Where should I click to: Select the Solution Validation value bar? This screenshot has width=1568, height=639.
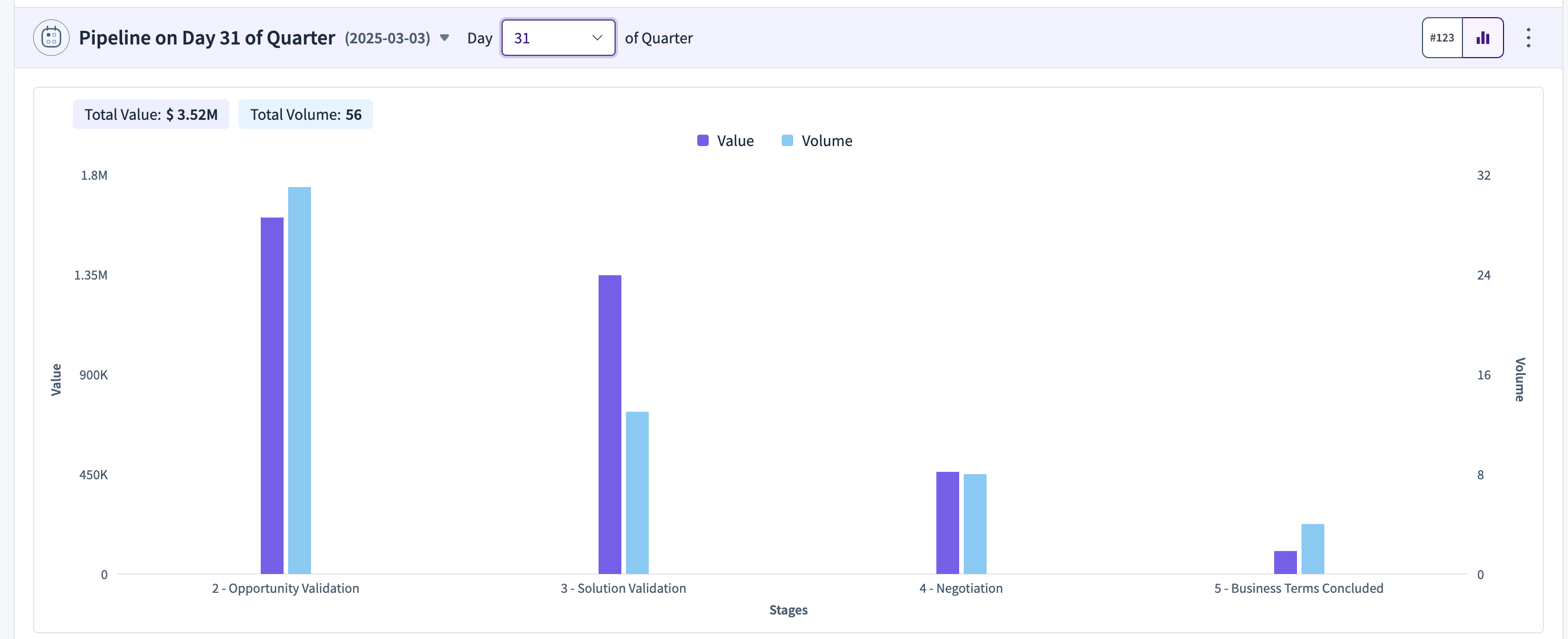tap(610, 424)
